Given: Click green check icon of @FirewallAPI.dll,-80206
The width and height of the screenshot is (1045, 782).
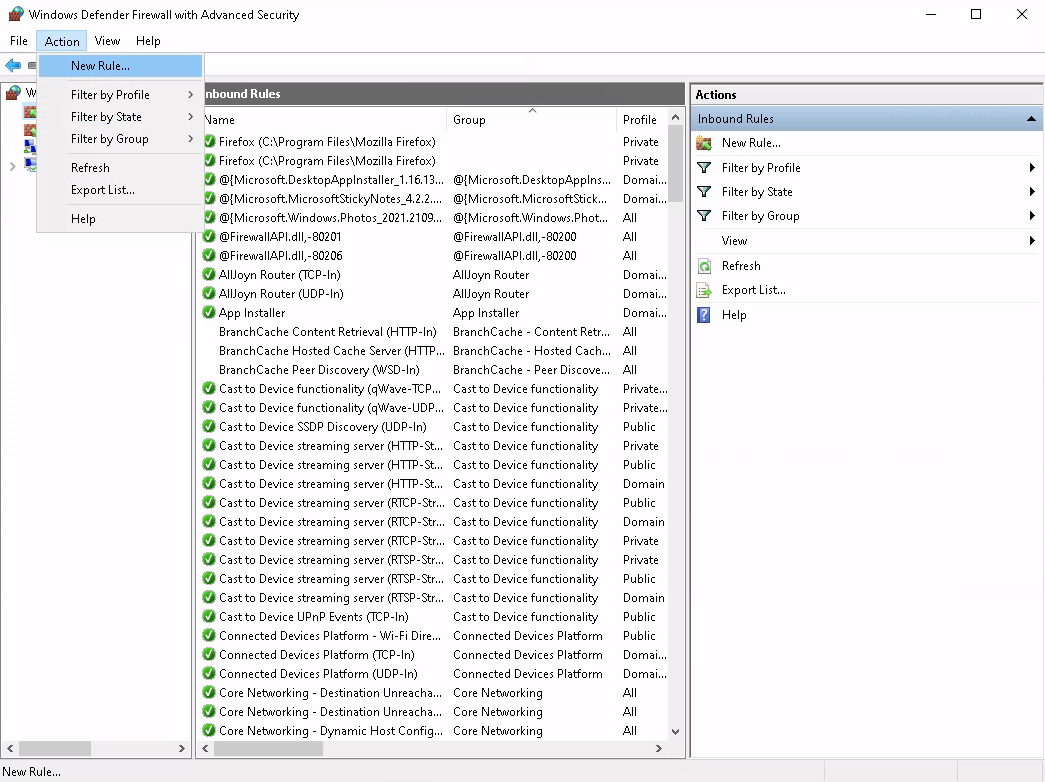Looking at the screenshot, I should click(209, 255).
